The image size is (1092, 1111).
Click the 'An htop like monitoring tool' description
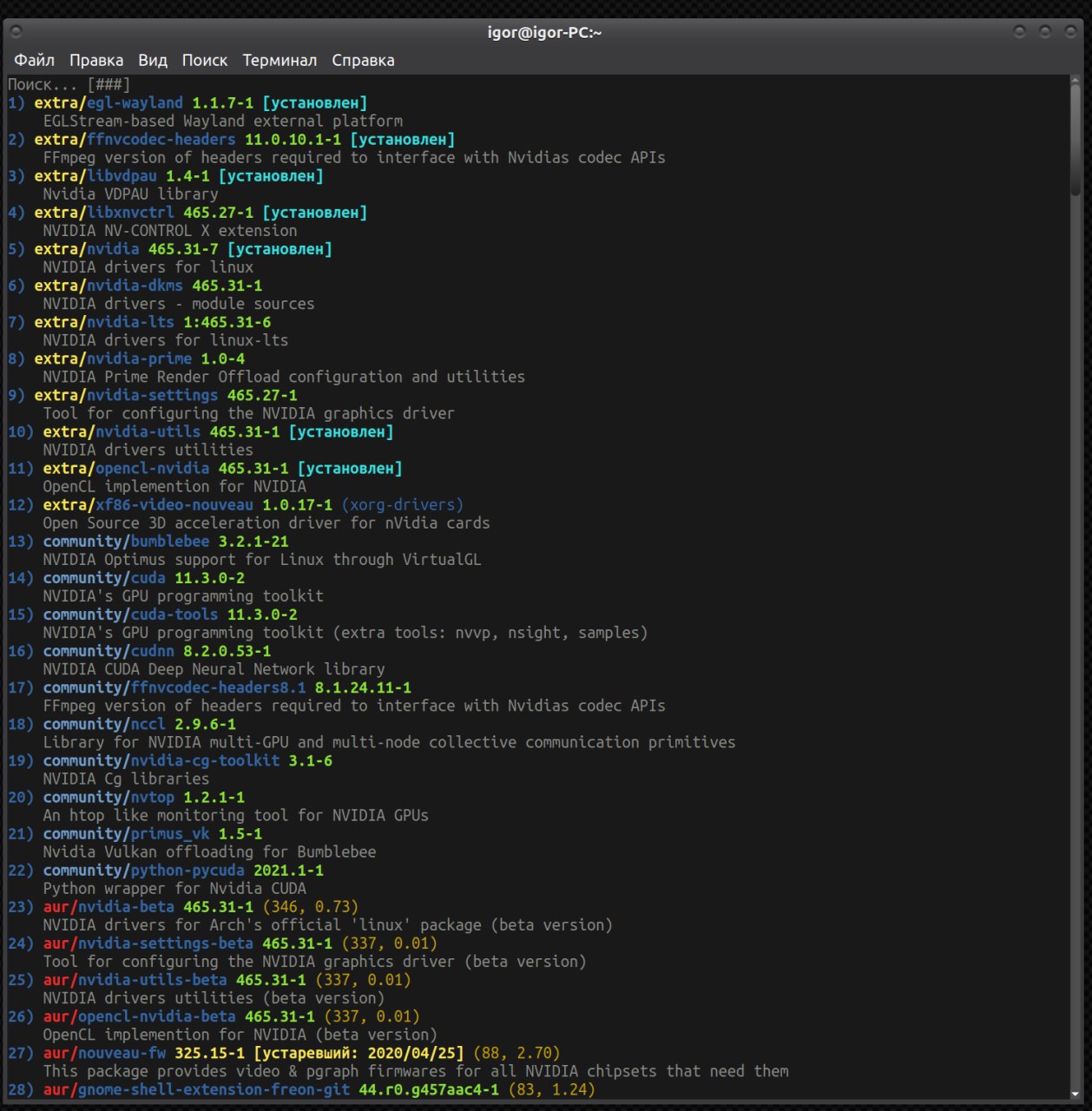[236, 815]
